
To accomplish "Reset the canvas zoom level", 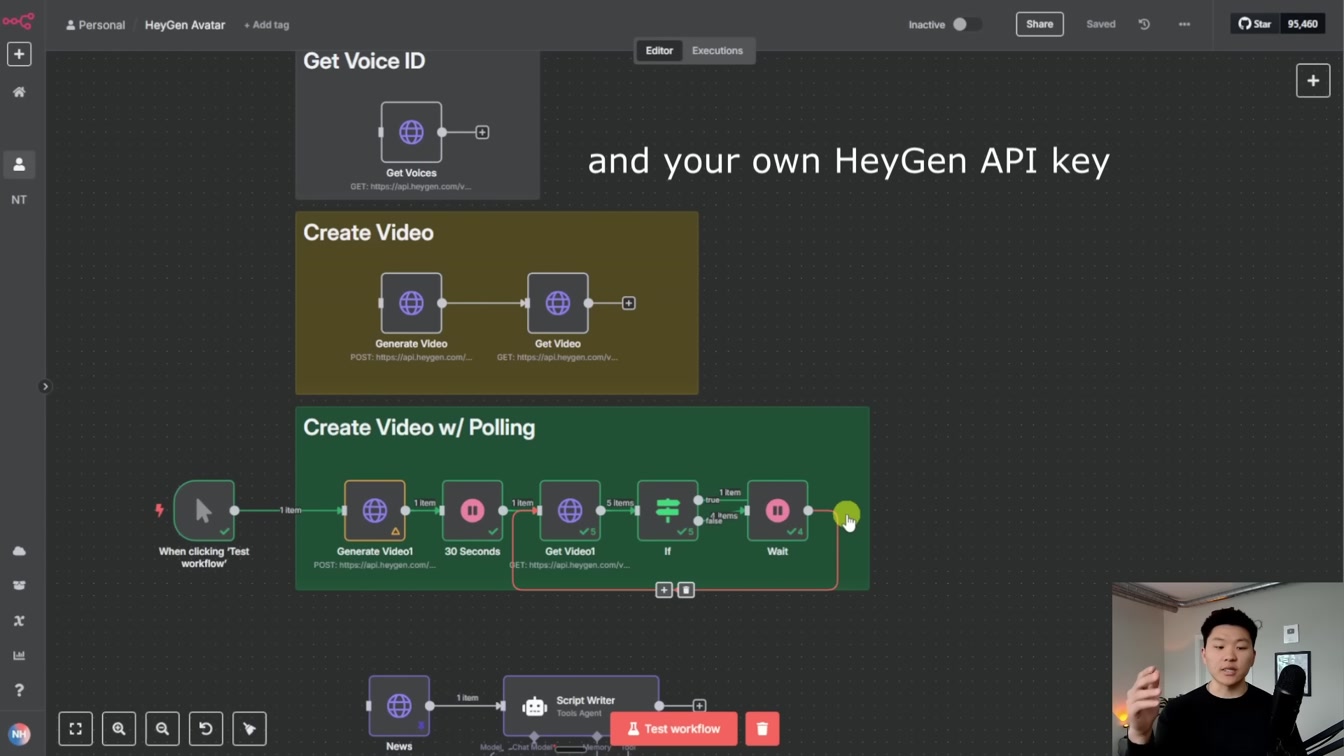I will [206, 729].
